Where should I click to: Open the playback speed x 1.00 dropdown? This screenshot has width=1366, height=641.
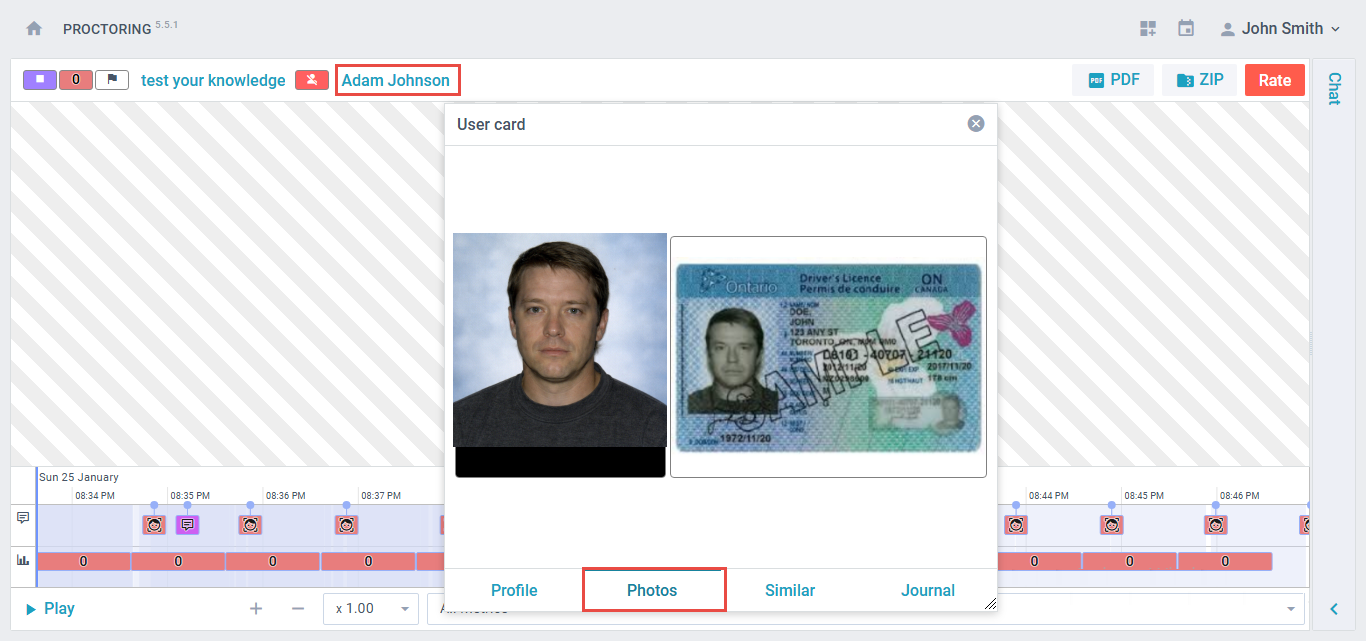point(370,608)
